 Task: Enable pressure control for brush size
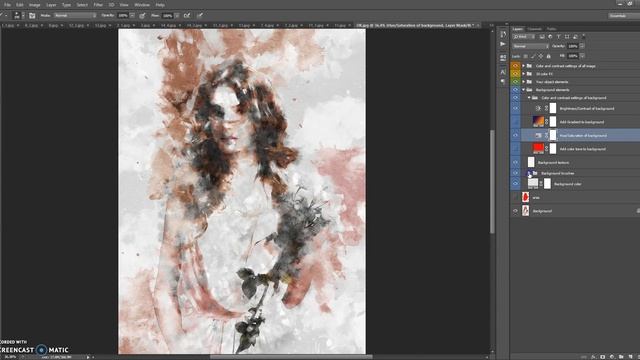click(200, 16)
